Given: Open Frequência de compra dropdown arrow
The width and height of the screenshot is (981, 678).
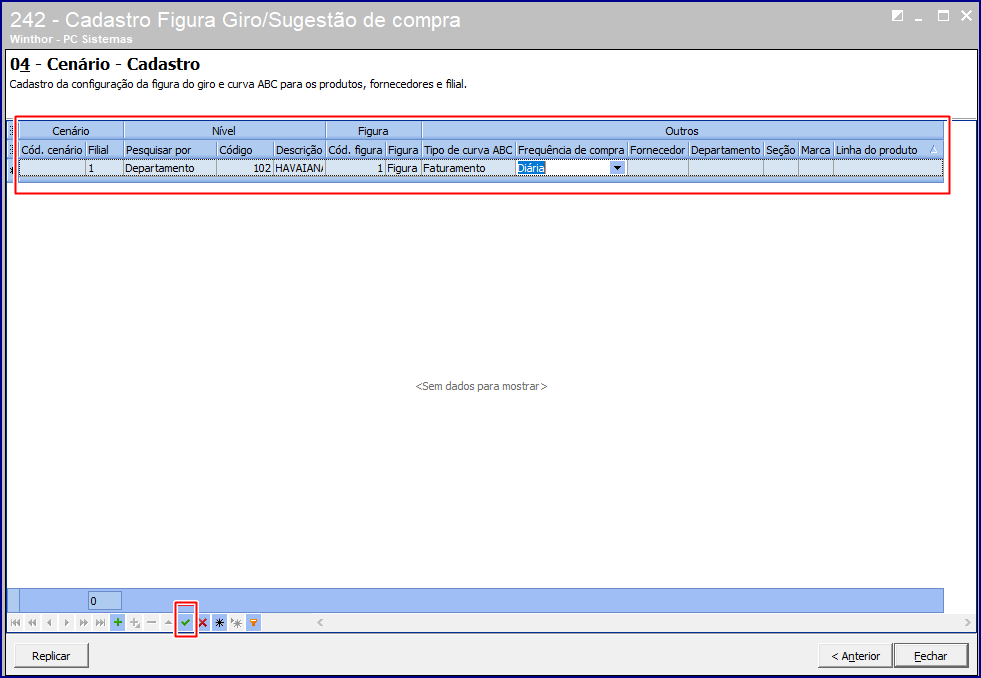Looking at the screenshot, I should point(618,168).
